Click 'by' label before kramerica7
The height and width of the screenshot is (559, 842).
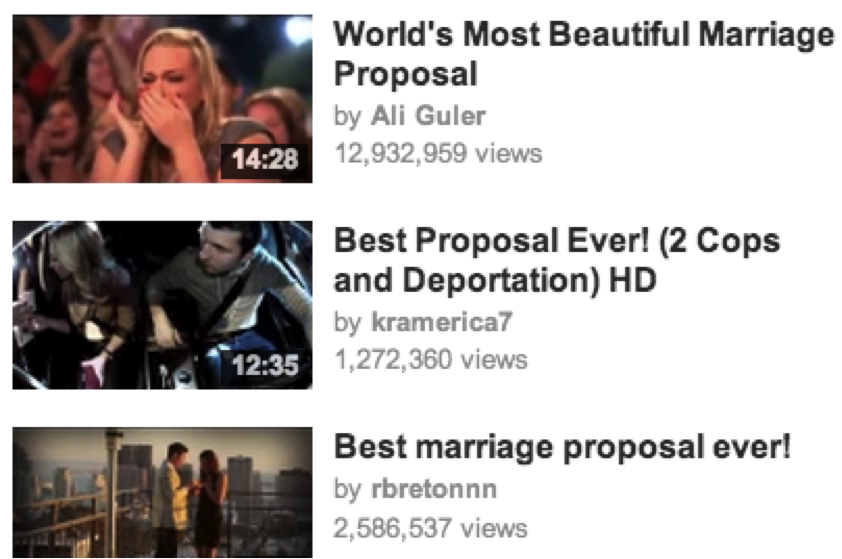(347, 323)
